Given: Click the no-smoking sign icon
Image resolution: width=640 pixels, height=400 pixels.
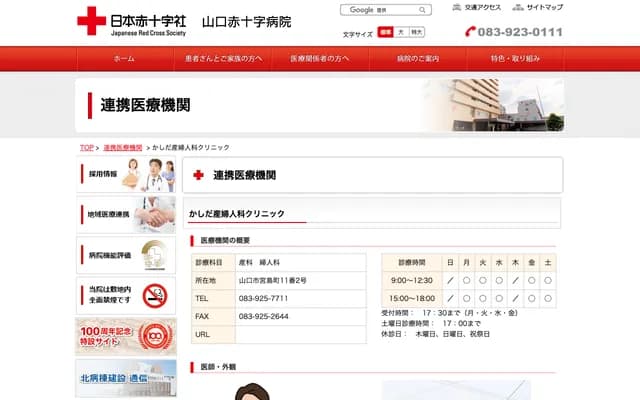Looking at the screenshot, I should [x=155, y=296].
